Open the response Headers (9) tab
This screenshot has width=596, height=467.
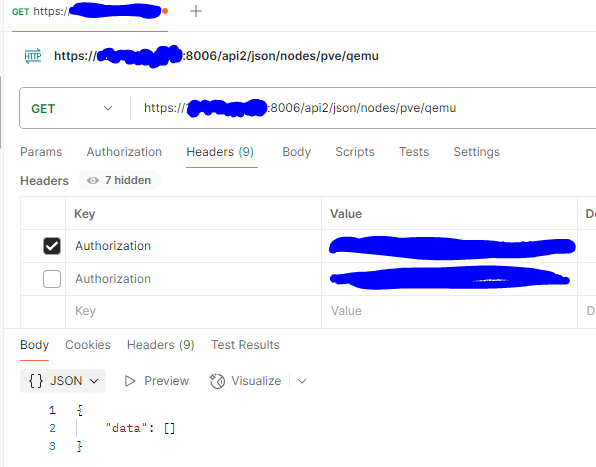coord(160,345)
